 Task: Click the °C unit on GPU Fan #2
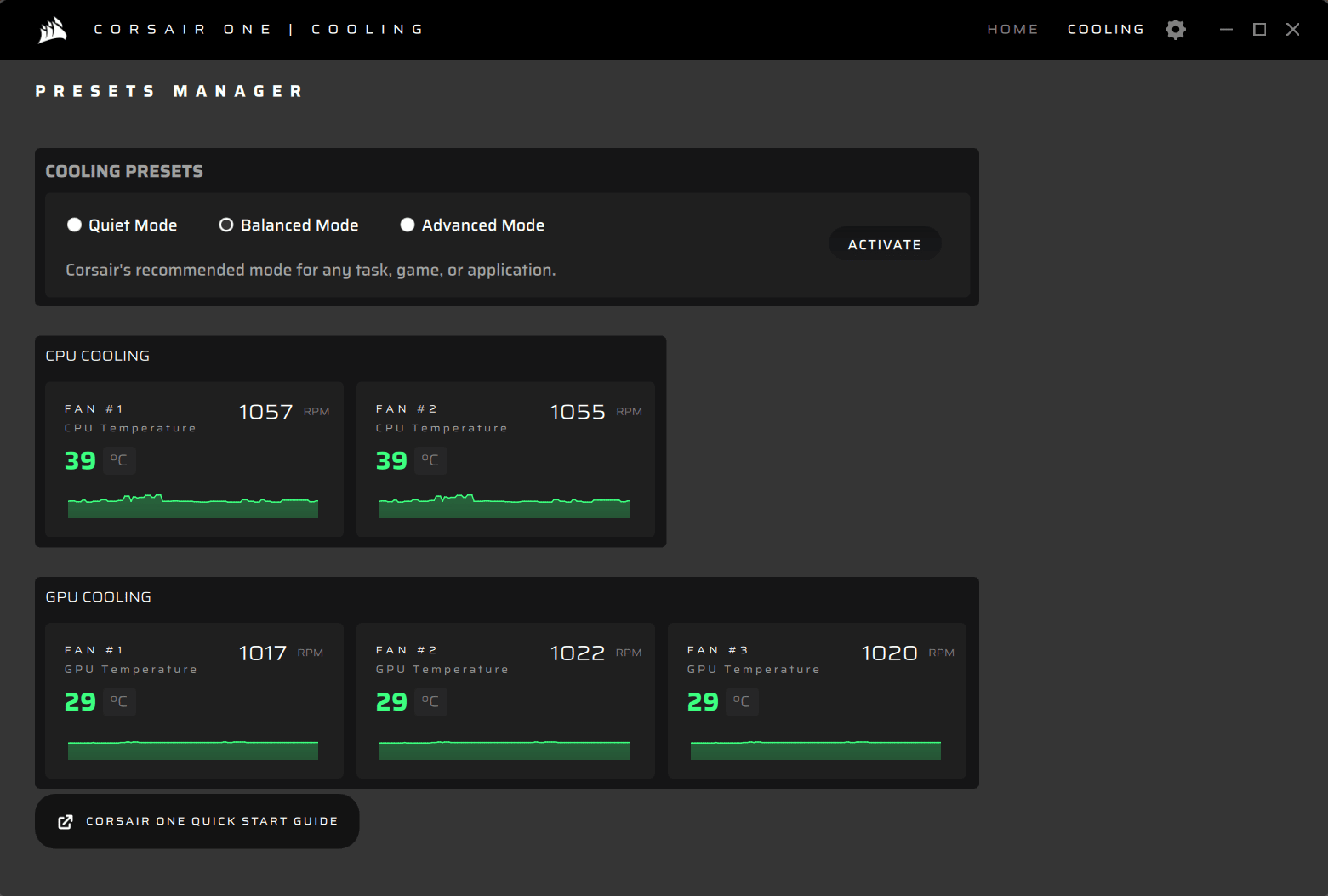[x=430, y=702]
